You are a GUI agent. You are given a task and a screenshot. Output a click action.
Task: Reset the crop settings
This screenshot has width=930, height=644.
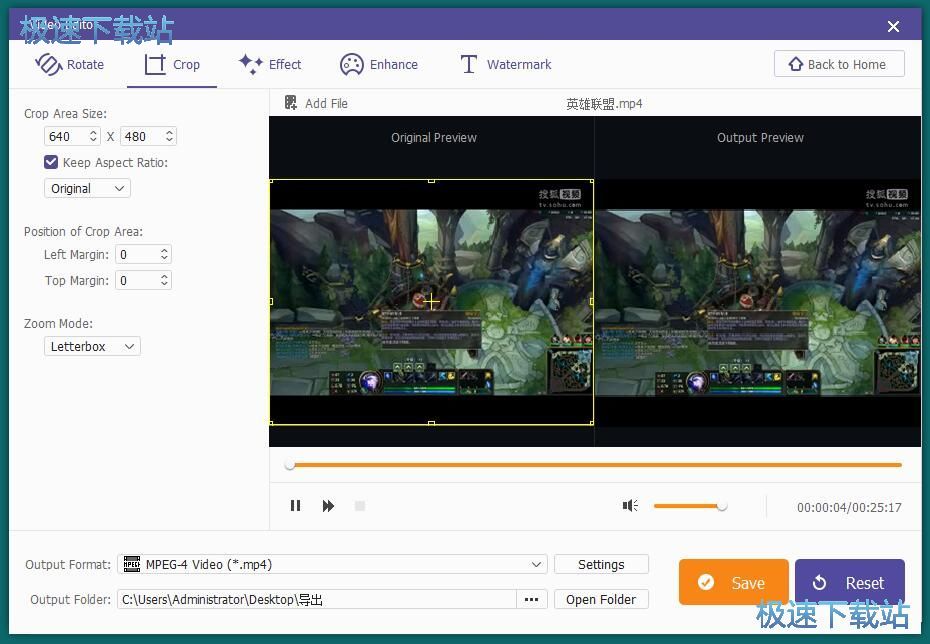(849, 582)
